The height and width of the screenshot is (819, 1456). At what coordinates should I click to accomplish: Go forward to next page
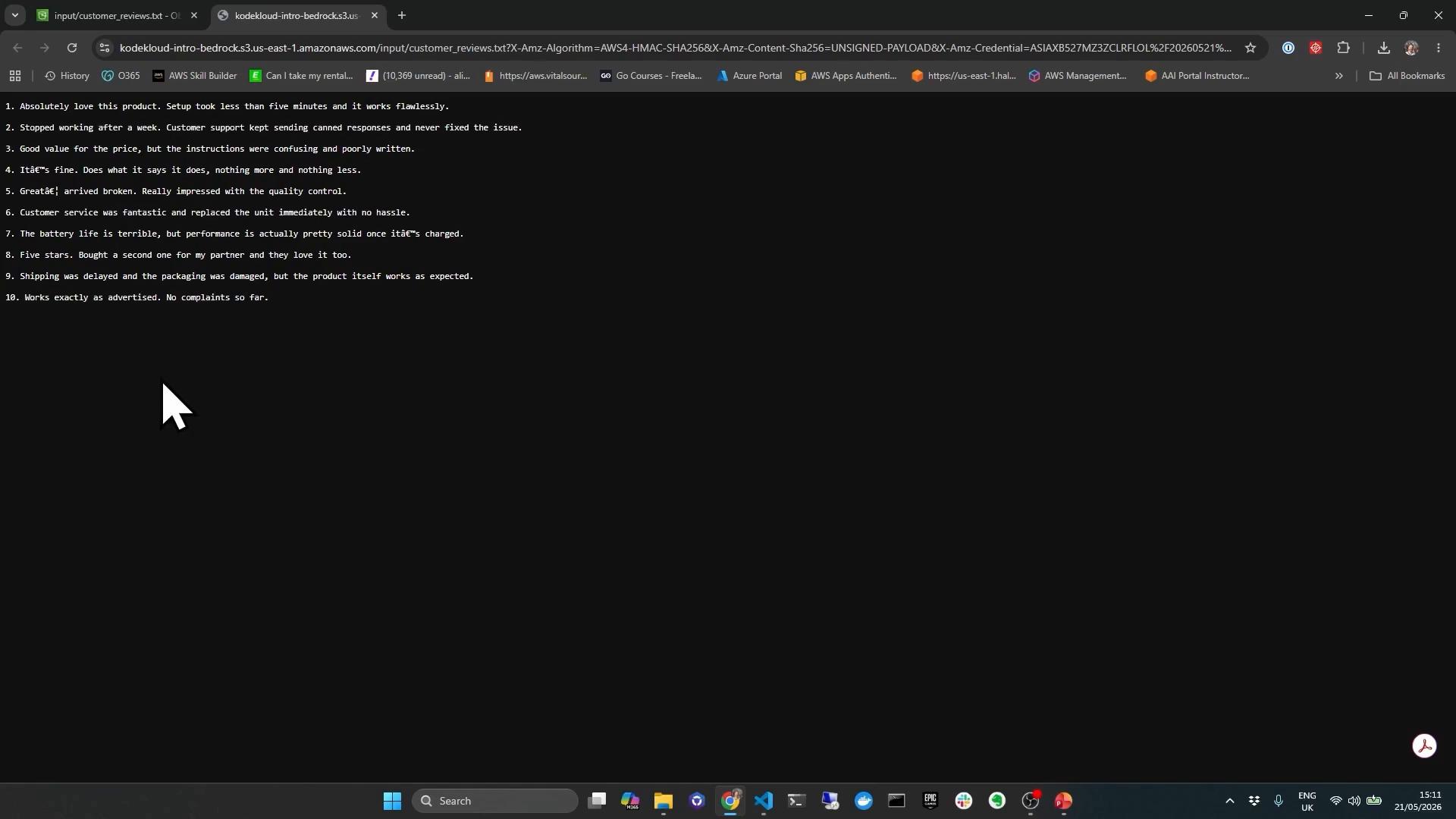point(45,48)
